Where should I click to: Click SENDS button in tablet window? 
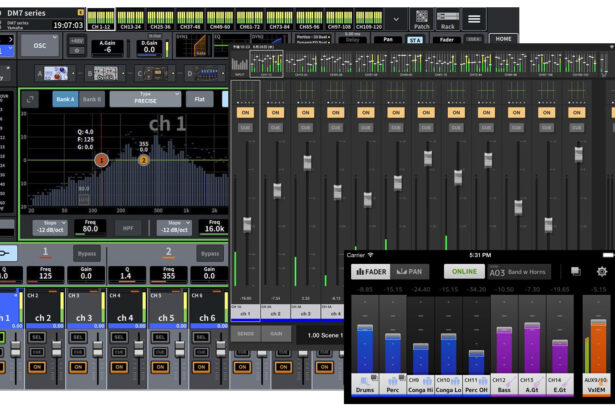click(246, 333)
